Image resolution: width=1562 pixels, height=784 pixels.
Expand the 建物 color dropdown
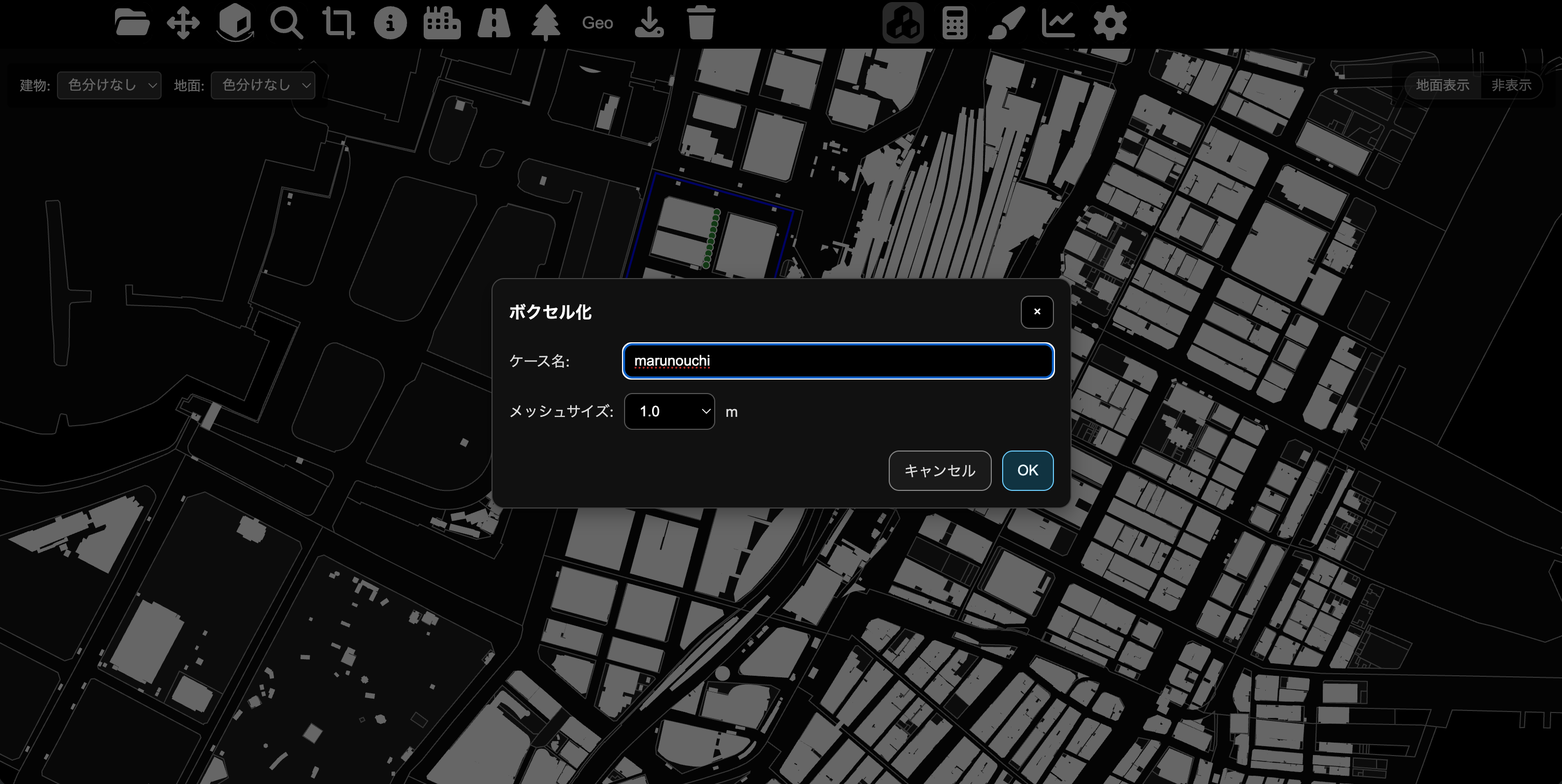pyautogui.click(x=109, y=85)
